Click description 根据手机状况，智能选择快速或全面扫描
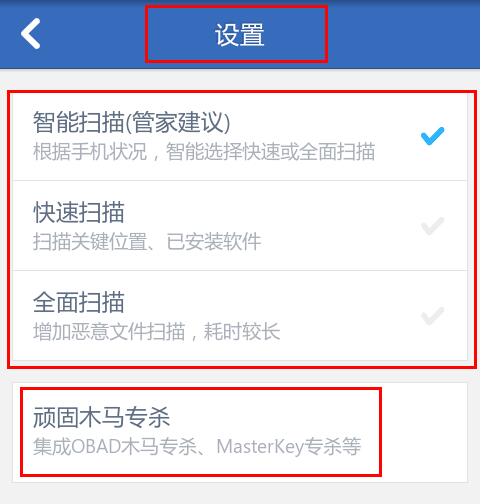The image size is (481, 504). pyautogui.click(x=204, y=152)
